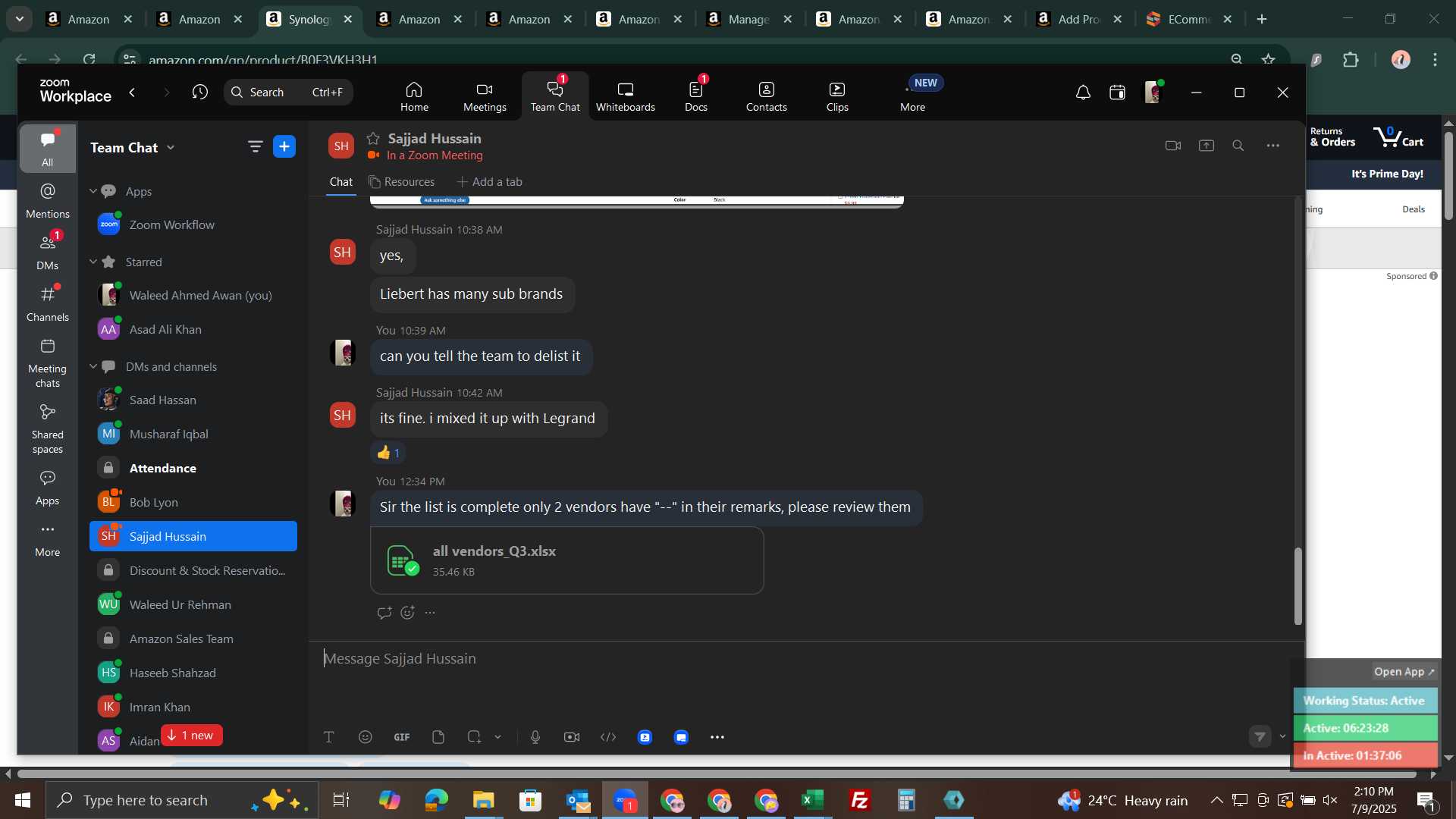Open Zoom Workflow chat

point(193,224)
